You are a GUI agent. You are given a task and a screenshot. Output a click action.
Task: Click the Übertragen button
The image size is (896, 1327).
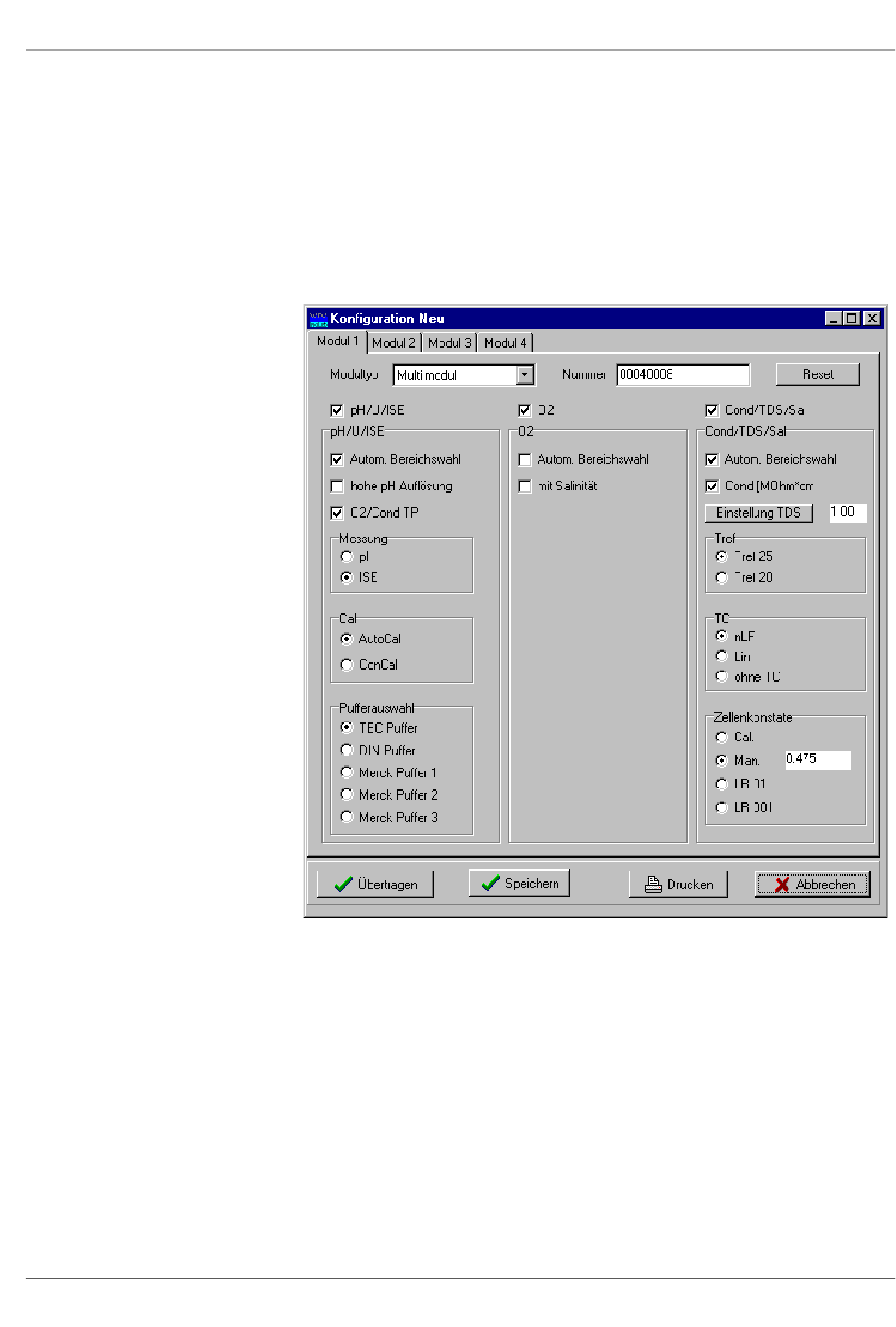[375, 885]
